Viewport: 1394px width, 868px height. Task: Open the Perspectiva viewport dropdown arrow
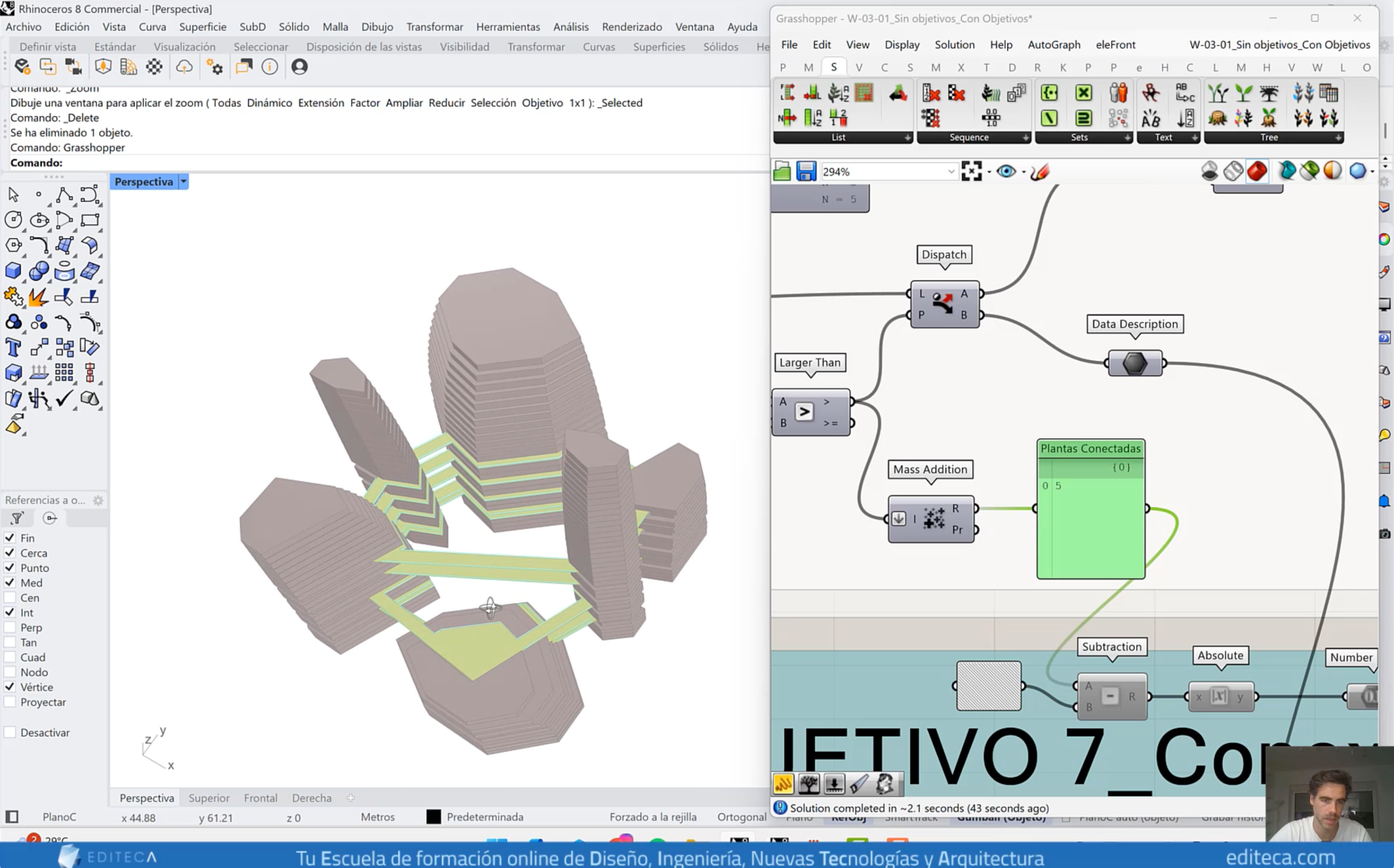(x=184, y=181)
